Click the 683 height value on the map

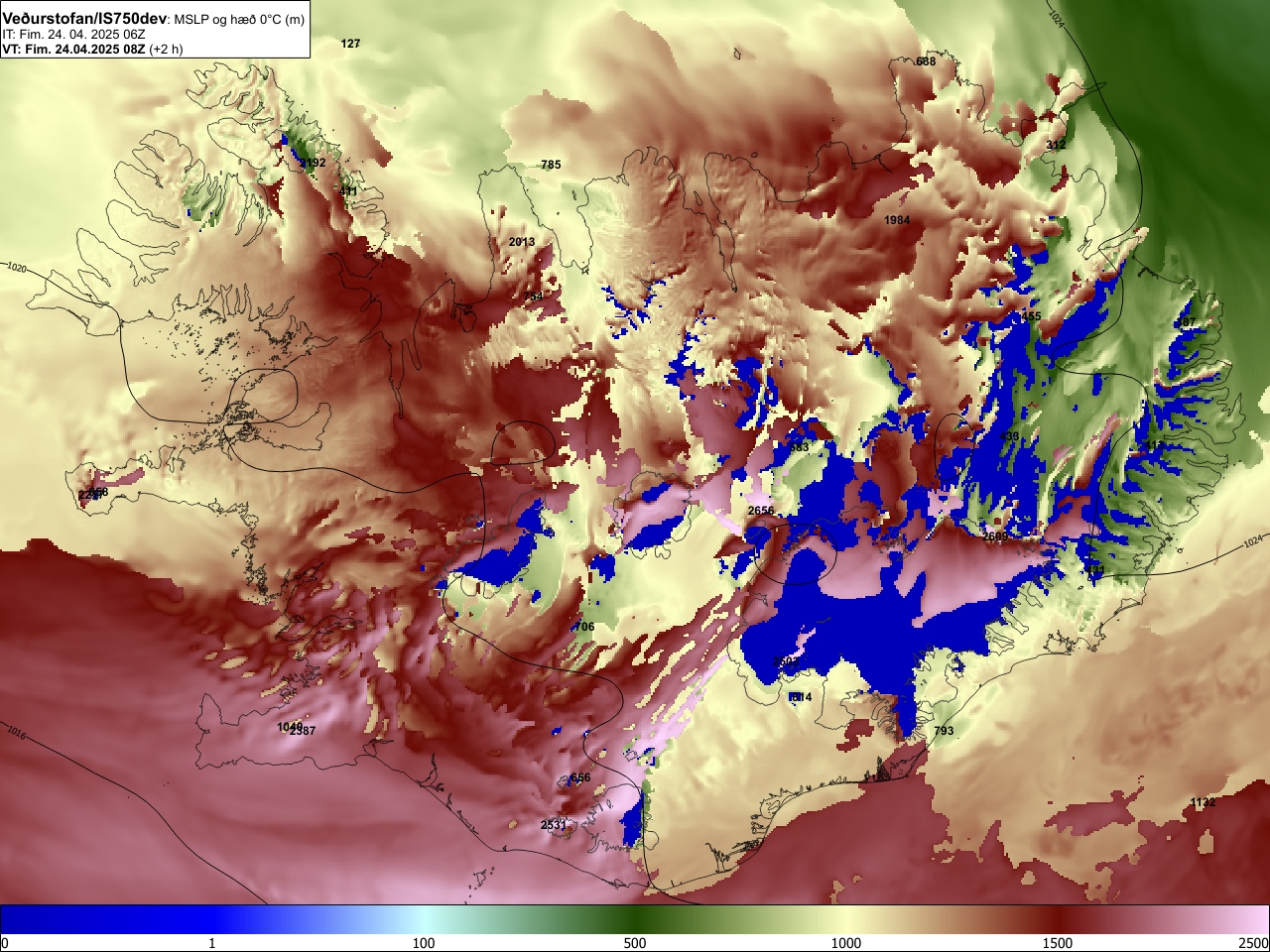799,447
